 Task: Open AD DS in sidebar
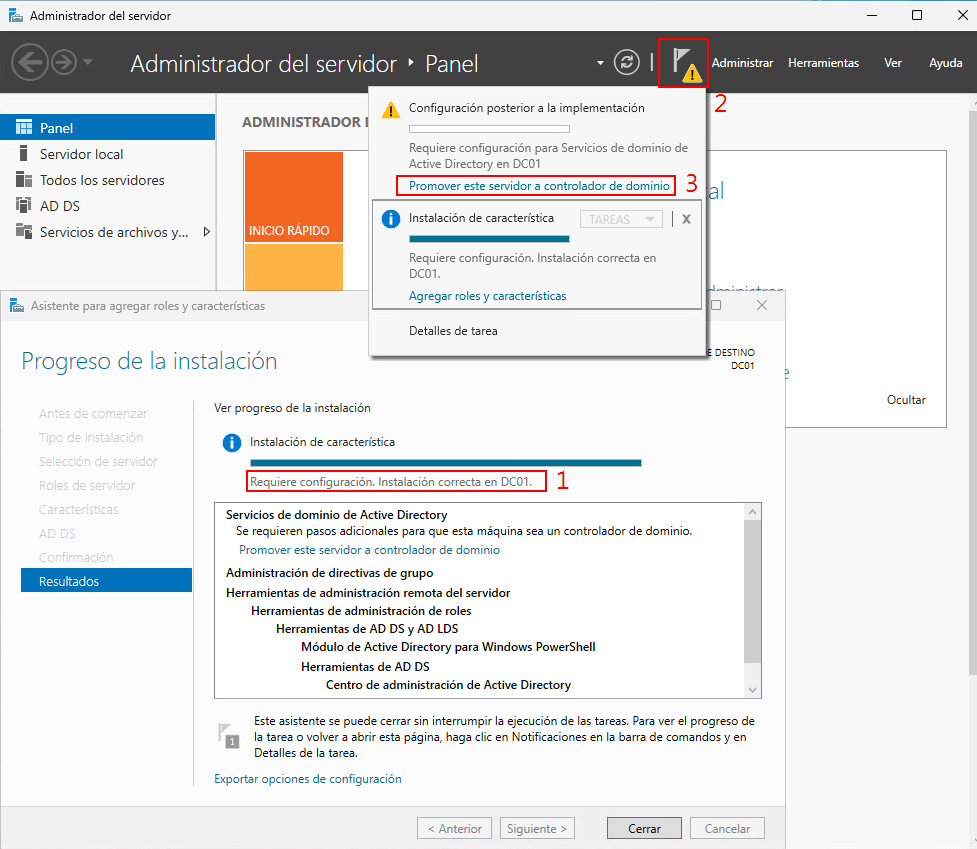pos(59,206)
